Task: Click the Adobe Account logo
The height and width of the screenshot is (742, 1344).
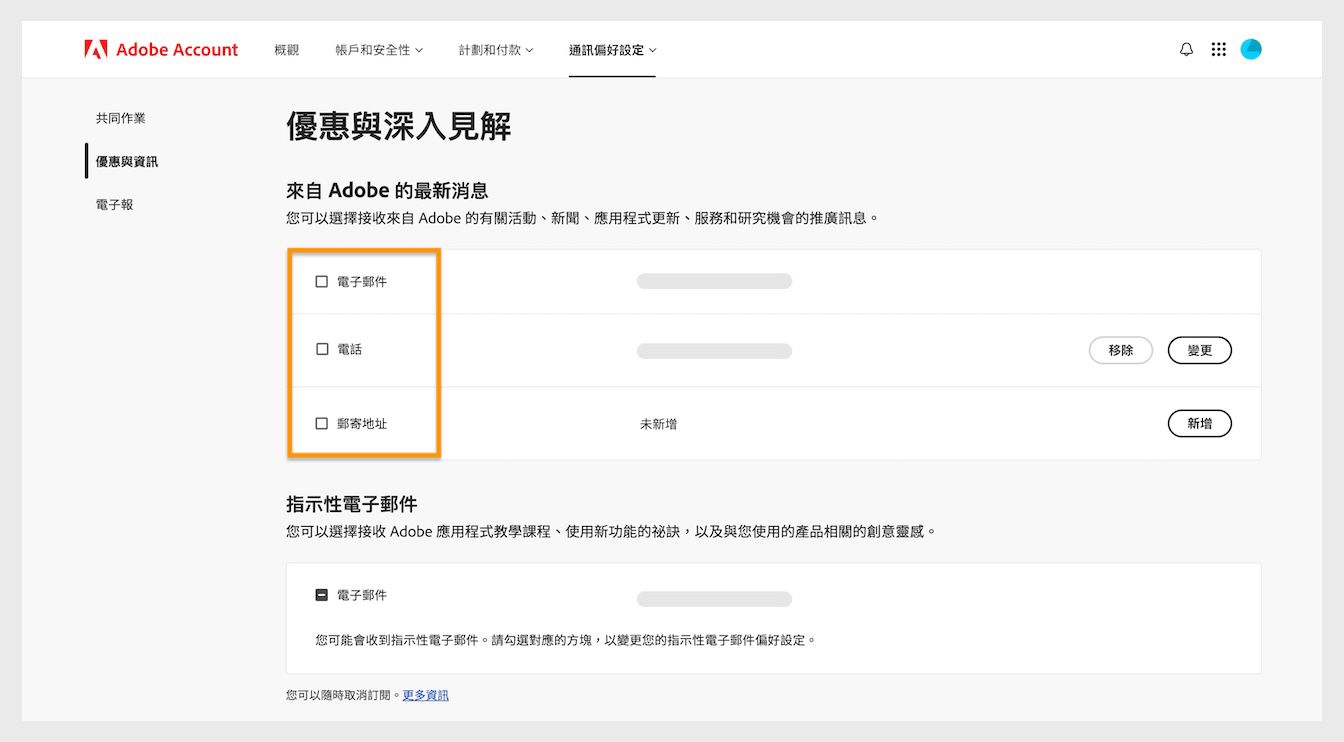Action: coord(160,48)
